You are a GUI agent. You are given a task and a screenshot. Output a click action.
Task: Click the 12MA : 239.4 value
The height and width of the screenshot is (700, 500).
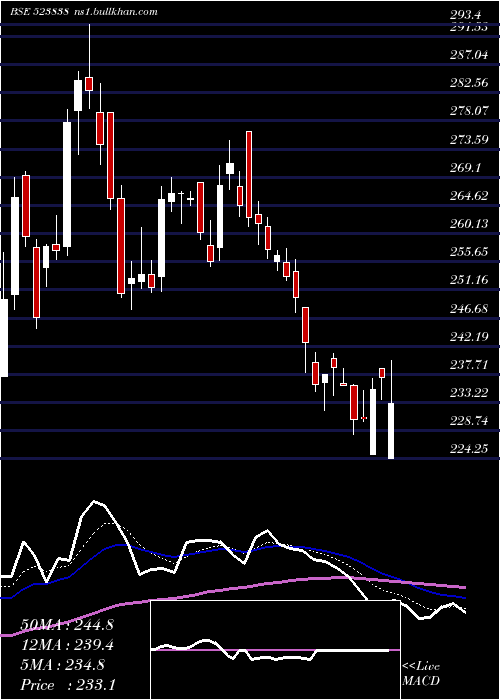(67, 644)
